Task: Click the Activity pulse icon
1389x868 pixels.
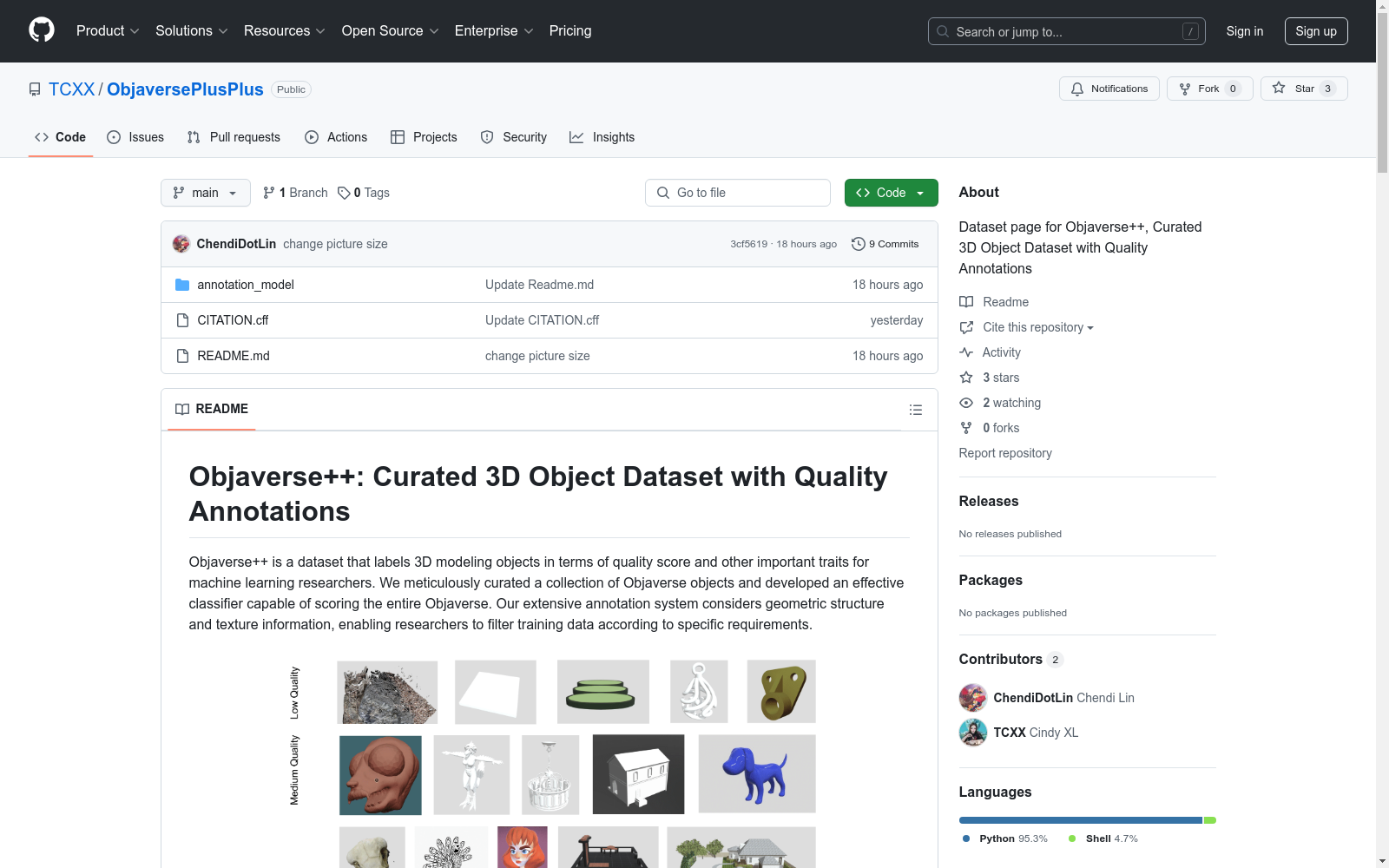Action: click(x=966, y=352)
